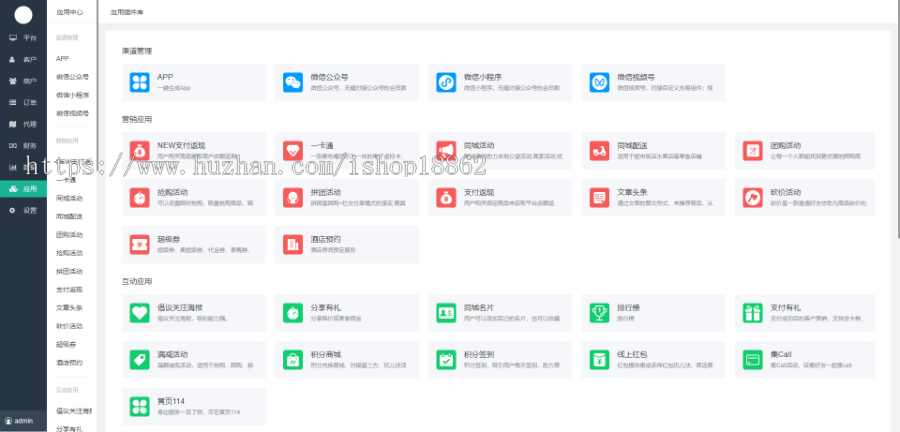Viewport: 900px width, 432px height.
Task: Click the 积分签到 card's calendar-check icon
Action: 446,360
